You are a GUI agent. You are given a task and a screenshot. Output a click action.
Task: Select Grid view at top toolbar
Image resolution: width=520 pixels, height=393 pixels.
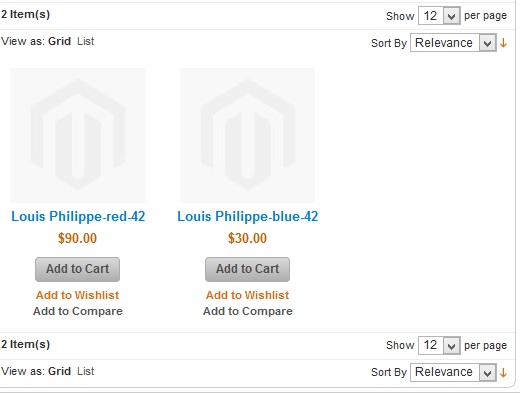coord(59,41)
